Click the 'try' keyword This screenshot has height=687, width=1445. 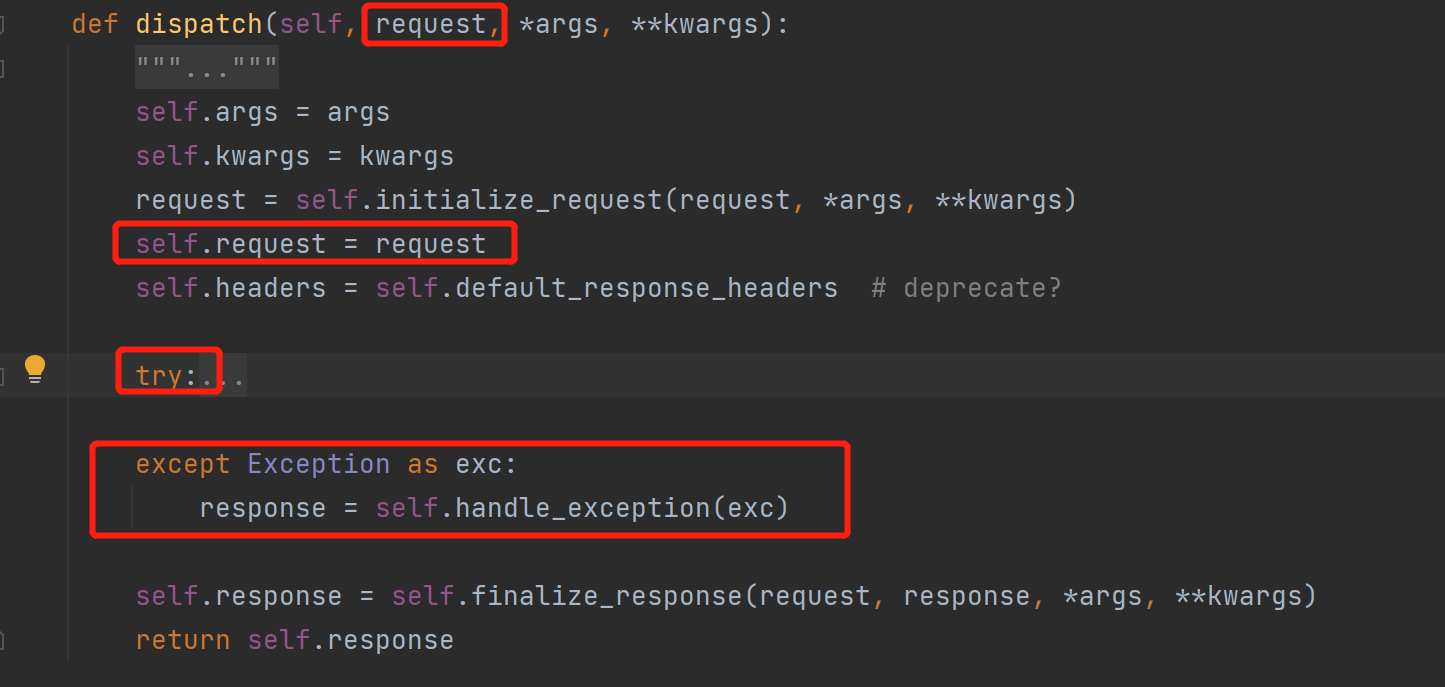(x=159, y=376)
